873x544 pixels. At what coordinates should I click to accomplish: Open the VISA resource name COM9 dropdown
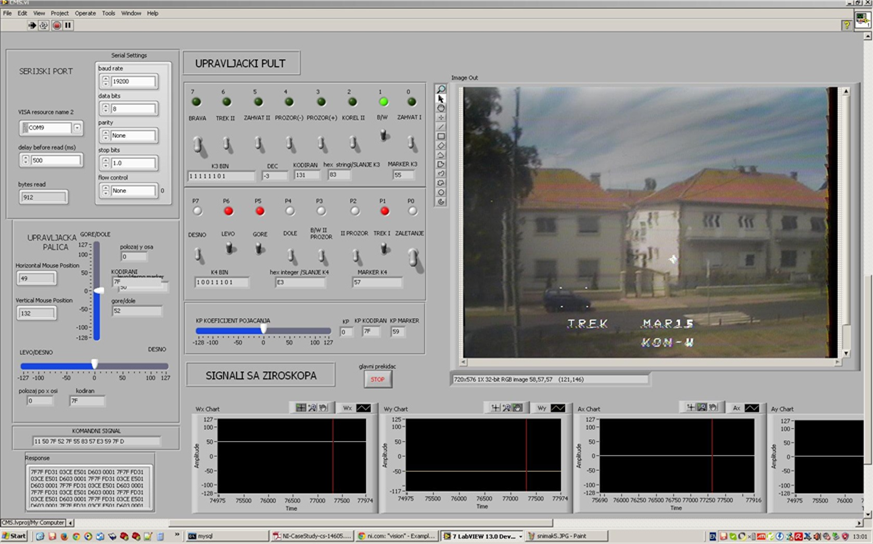pos(77,128)
